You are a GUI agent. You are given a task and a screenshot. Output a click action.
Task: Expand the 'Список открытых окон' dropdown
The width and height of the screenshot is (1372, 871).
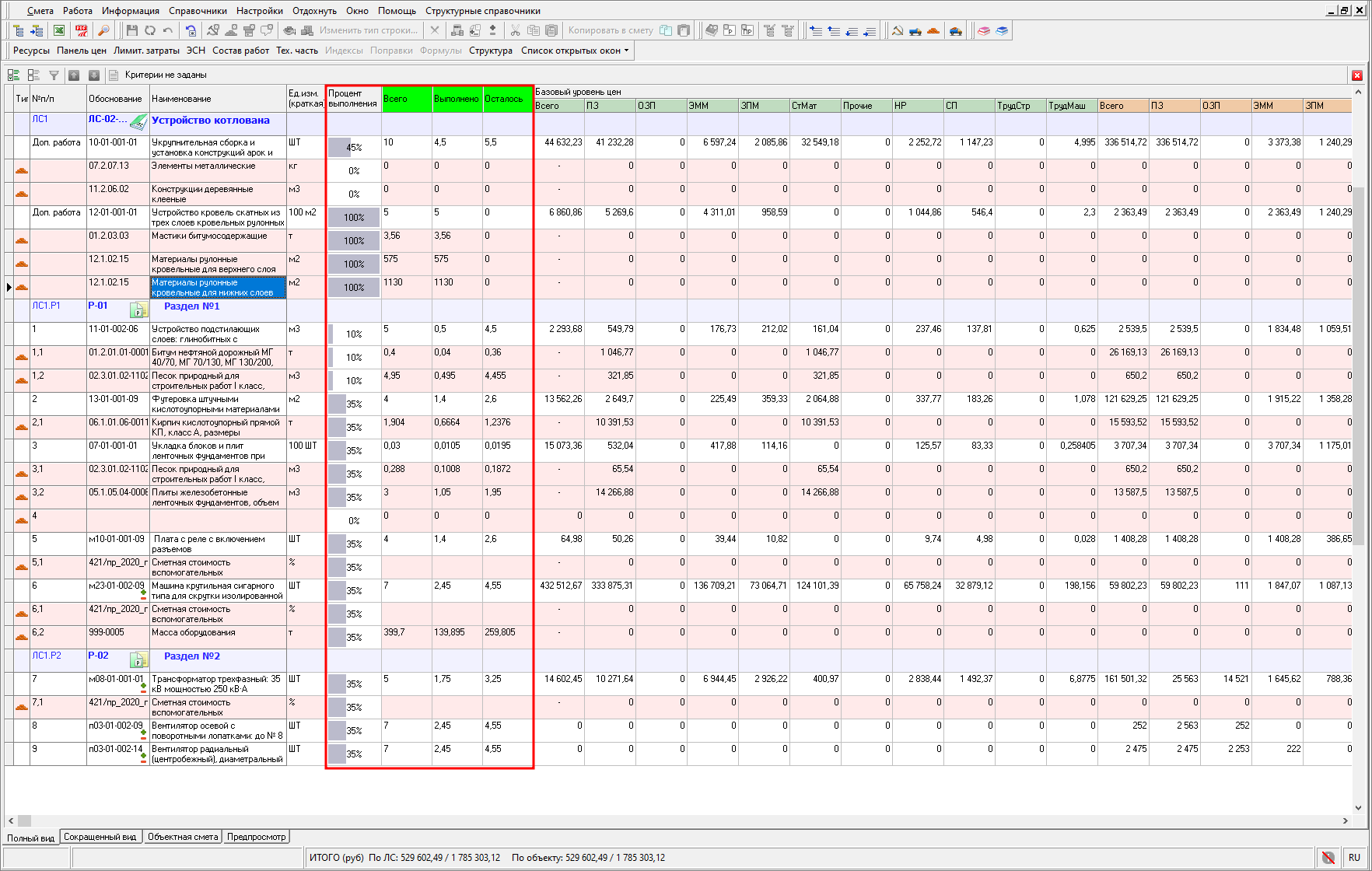575,51
